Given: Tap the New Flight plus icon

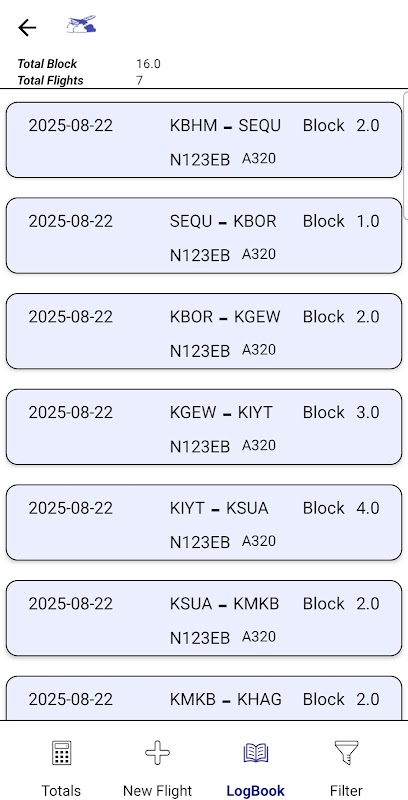Looking at the screenshot, I should click(x=157, y=753).
